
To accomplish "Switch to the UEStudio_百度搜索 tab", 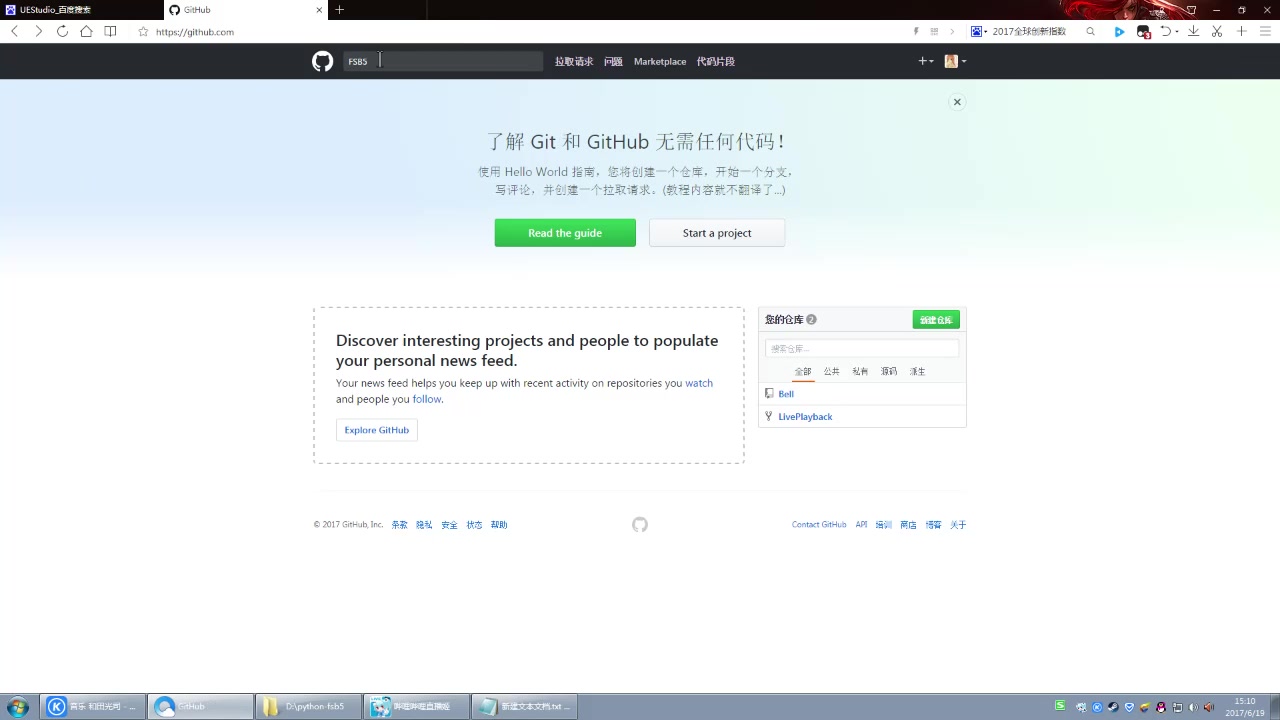I will tap(81, 10).
